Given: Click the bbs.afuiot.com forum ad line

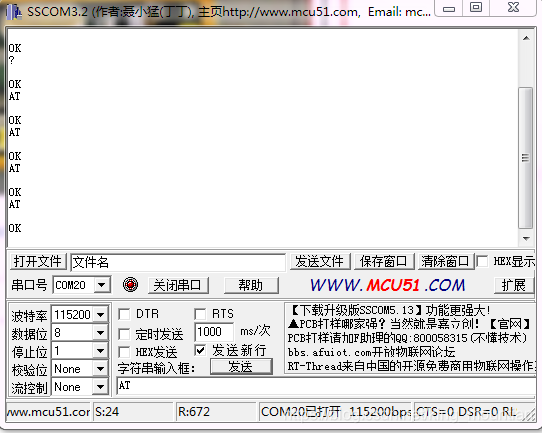Looking at the screenshot, I should [x=371, y=352].
